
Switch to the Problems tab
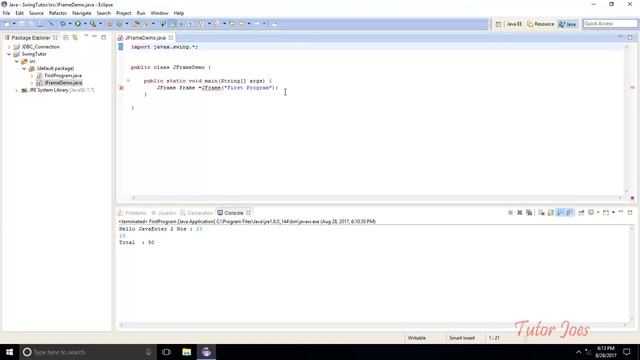(x=132, y=213)
